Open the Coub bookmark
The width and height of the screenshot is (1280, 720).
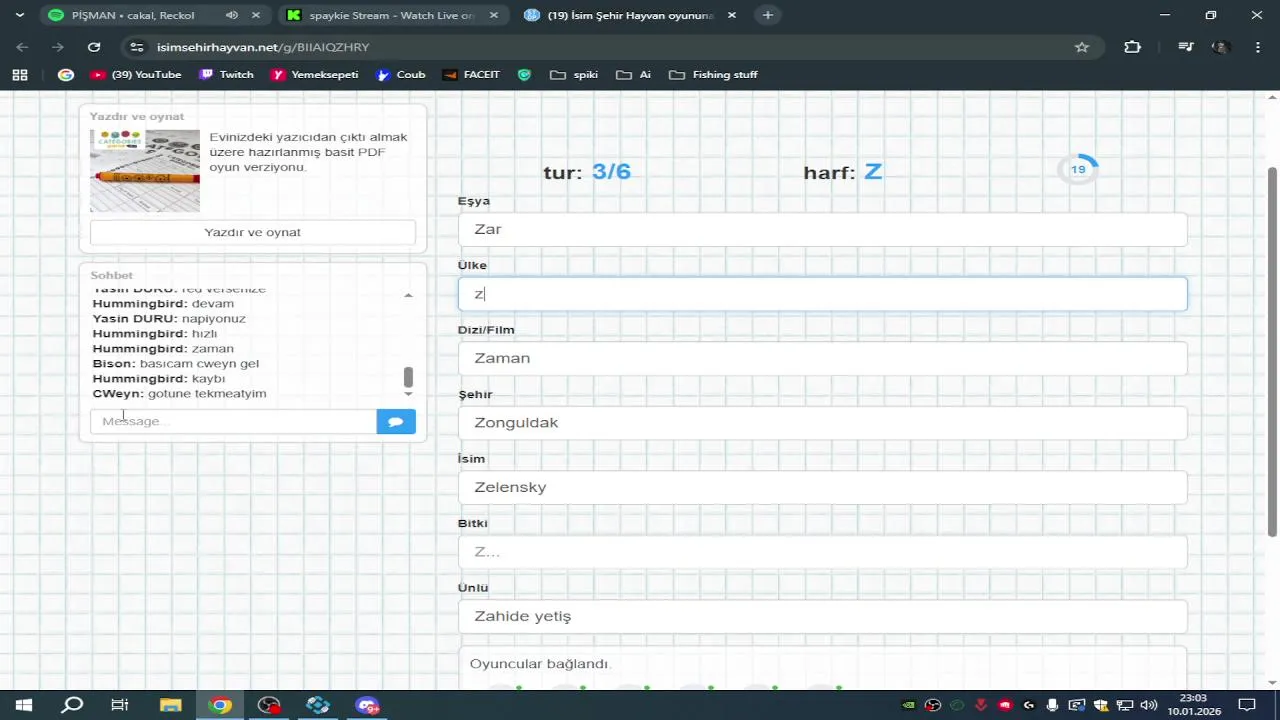400,75
